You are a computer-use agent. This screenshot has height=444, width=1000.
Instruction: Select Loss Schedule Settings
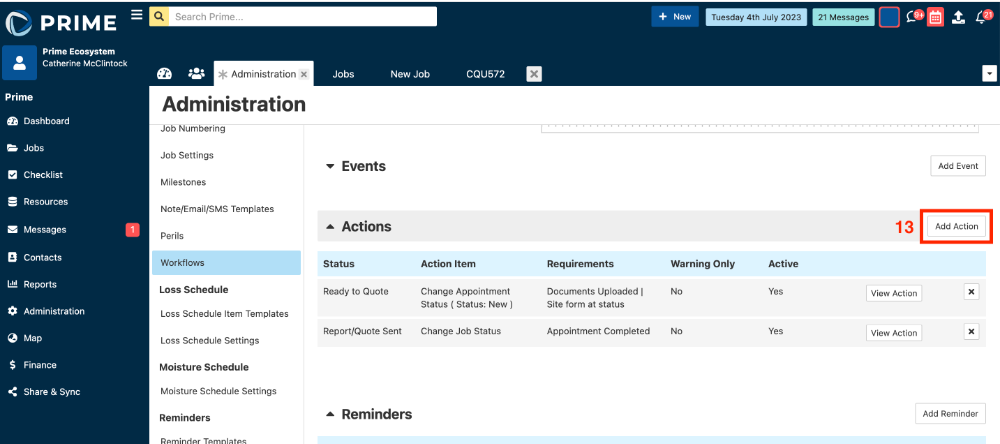coord(209,341)
